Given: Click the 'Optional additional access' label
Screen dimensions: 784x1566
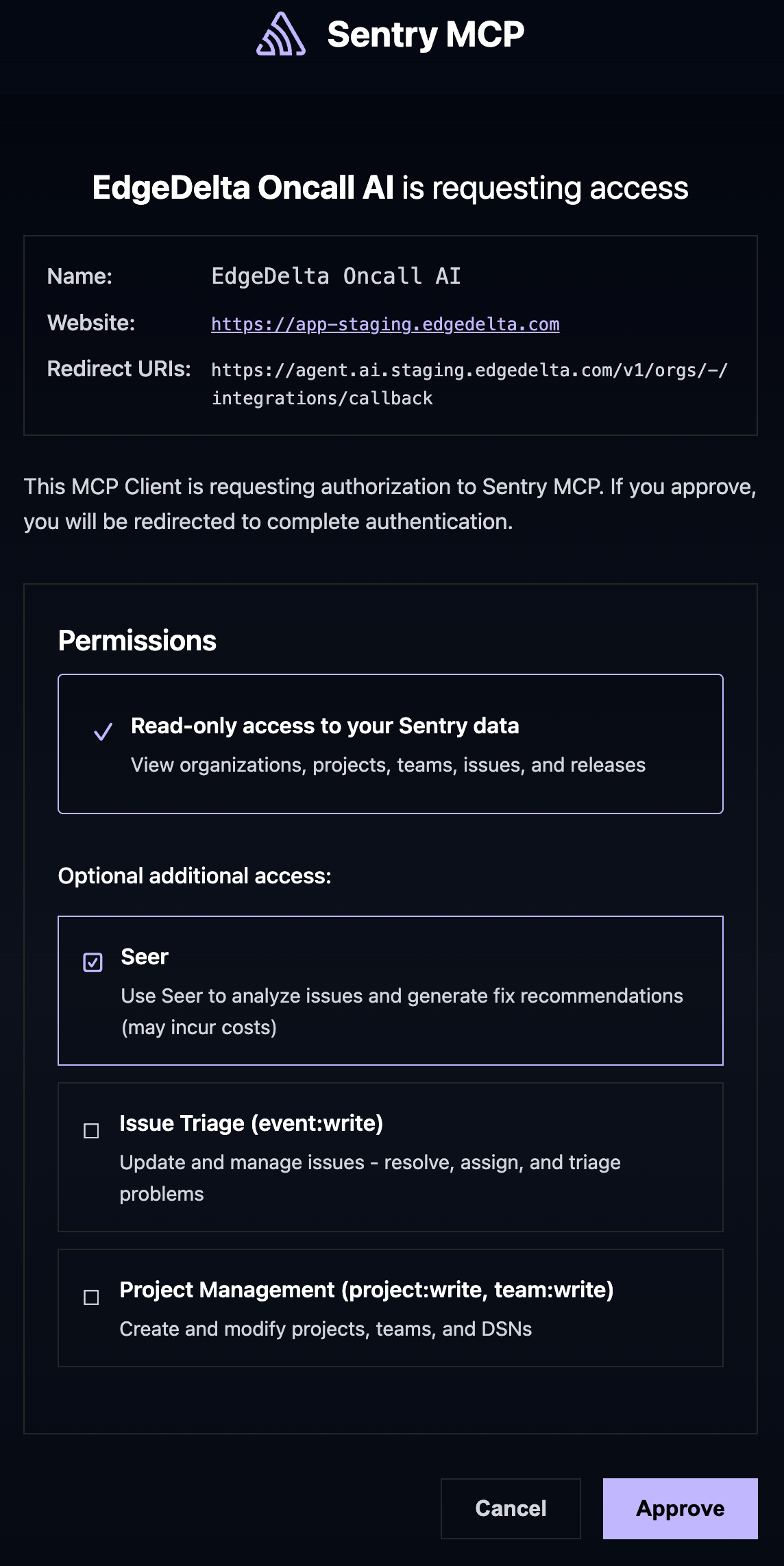Looking at the screenshot, I should click(x=195, y=876).
